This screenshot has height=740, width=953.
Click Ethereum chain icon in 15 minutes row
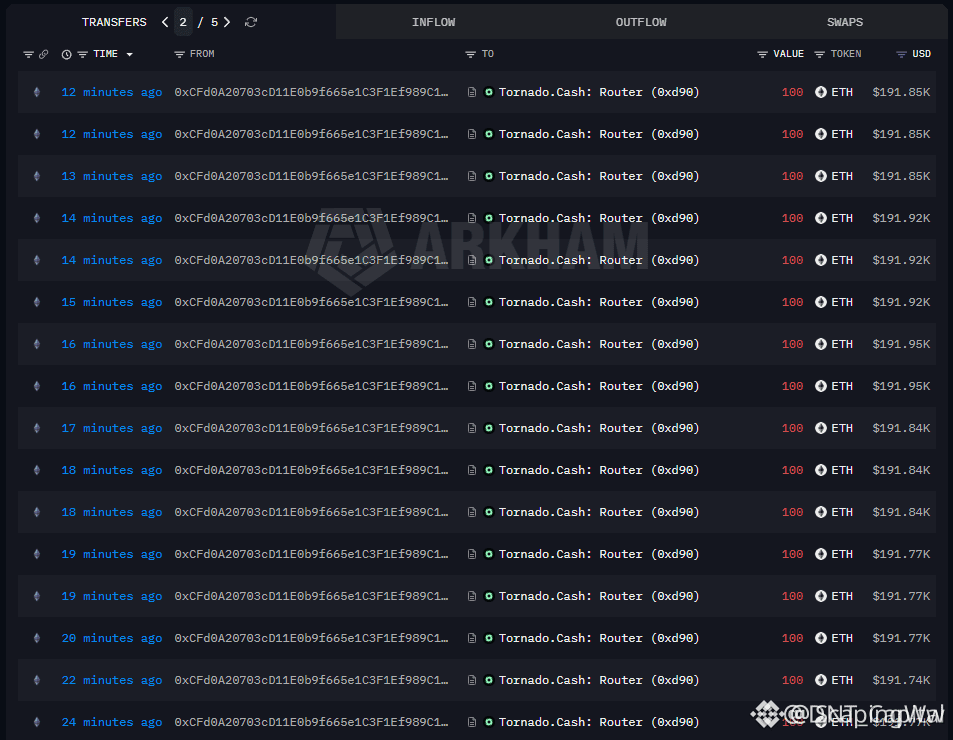tap(37, 302)
